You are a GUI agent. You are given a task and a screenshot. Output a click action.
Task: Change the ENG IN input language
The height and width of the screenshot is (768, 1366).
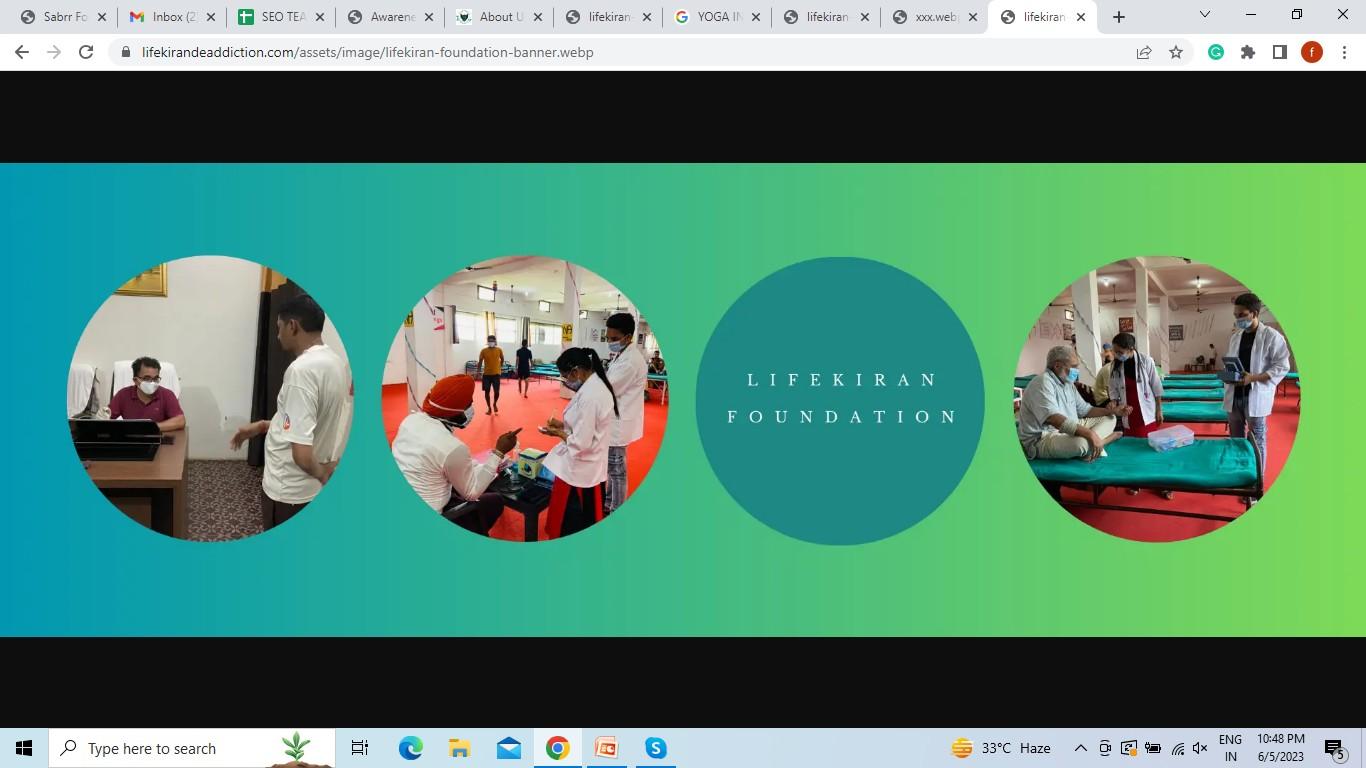pos(1230,748)
